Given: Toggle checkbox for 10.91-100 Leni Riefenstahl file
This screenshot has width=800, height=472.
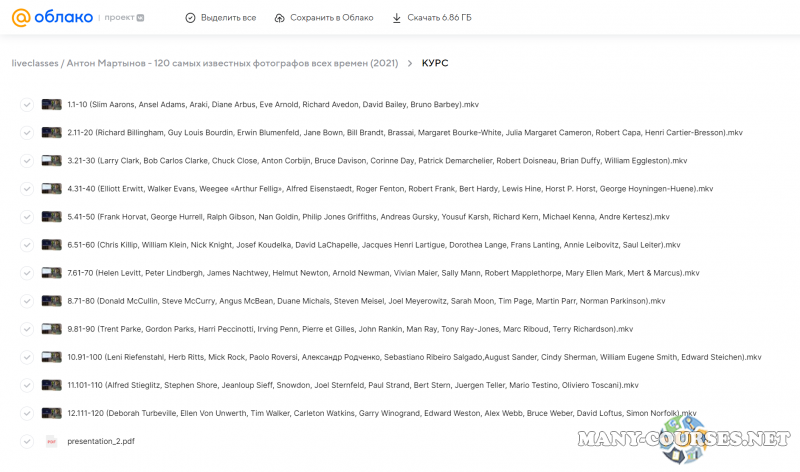Looking at the screenshot, I should click(27, 357).
